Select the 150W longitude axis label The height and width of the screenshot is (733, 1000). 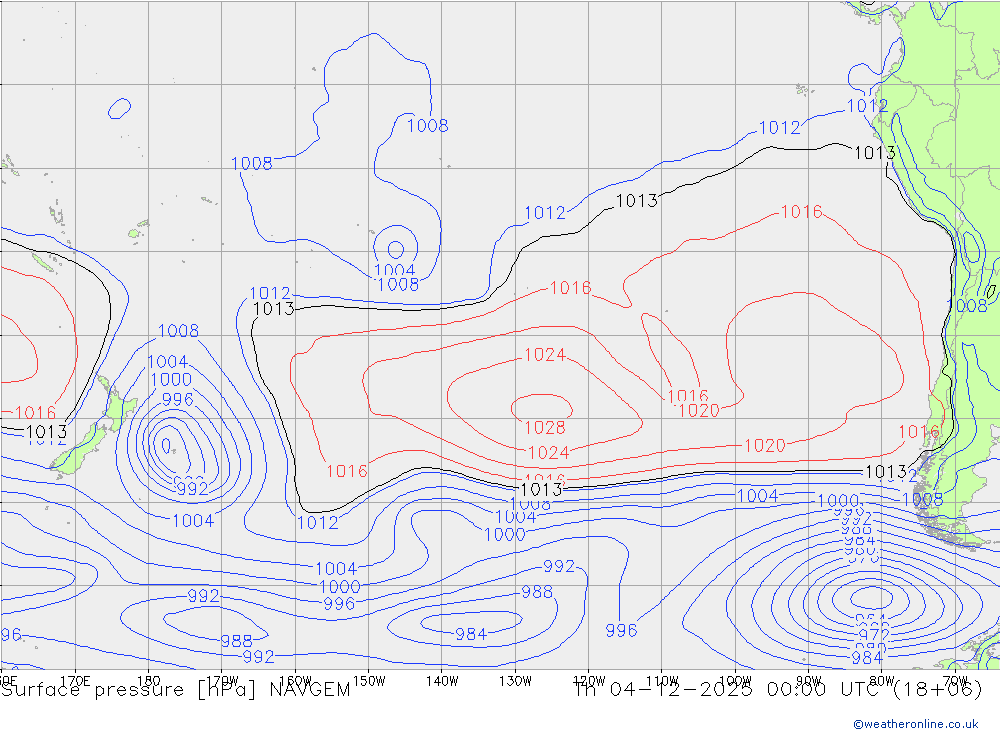(x=369, y=681)
